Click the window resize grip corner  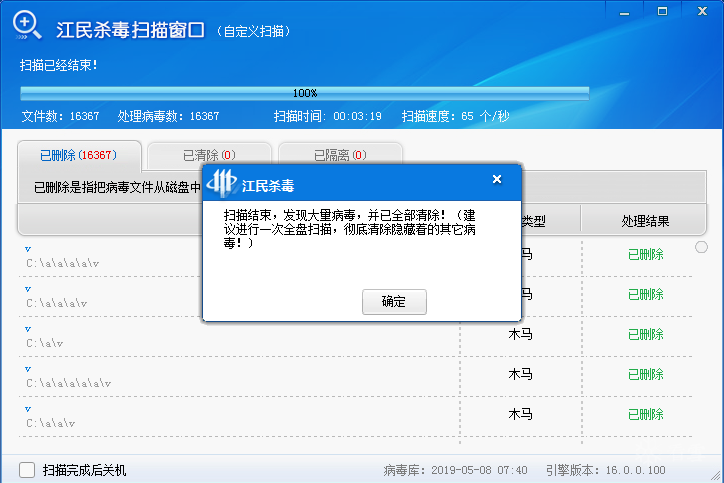tap(716, 476)
